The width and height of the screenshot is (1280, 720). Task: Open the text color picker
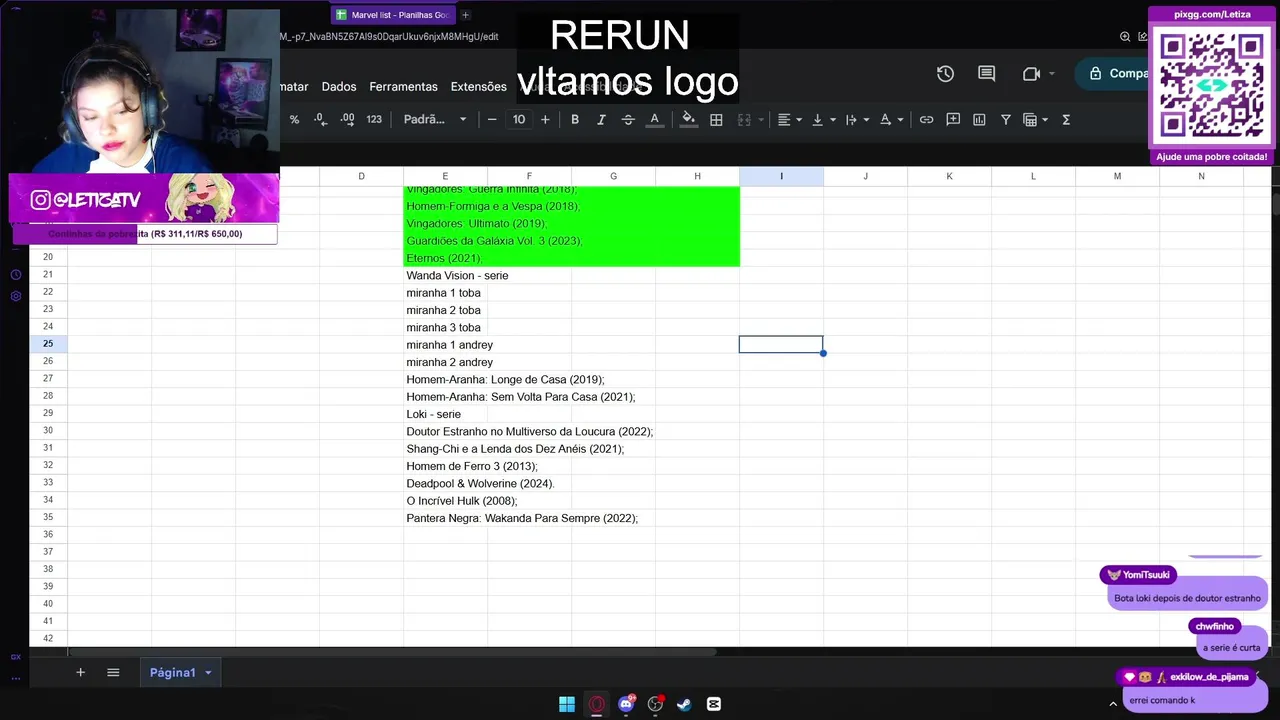click(x=655, y=119)
